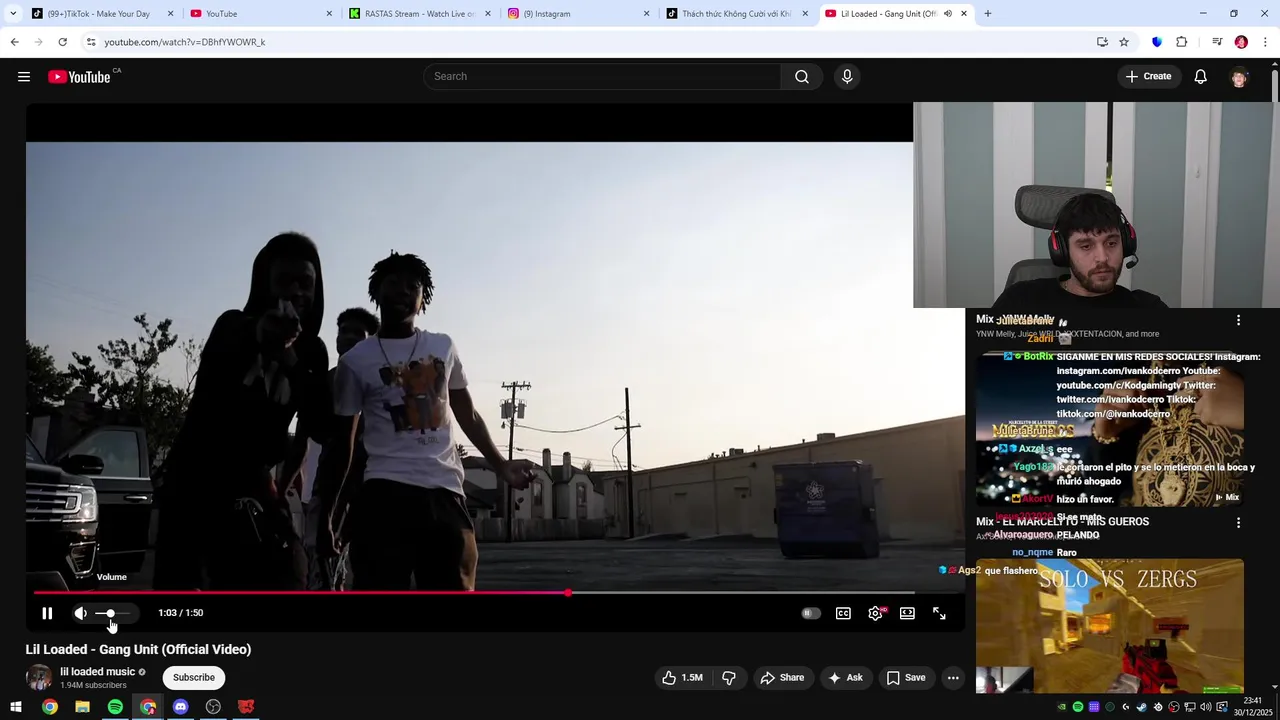This screenshot has height=720, width=1280.
Task: Open a new browser tab
Action: coord(988,14)
